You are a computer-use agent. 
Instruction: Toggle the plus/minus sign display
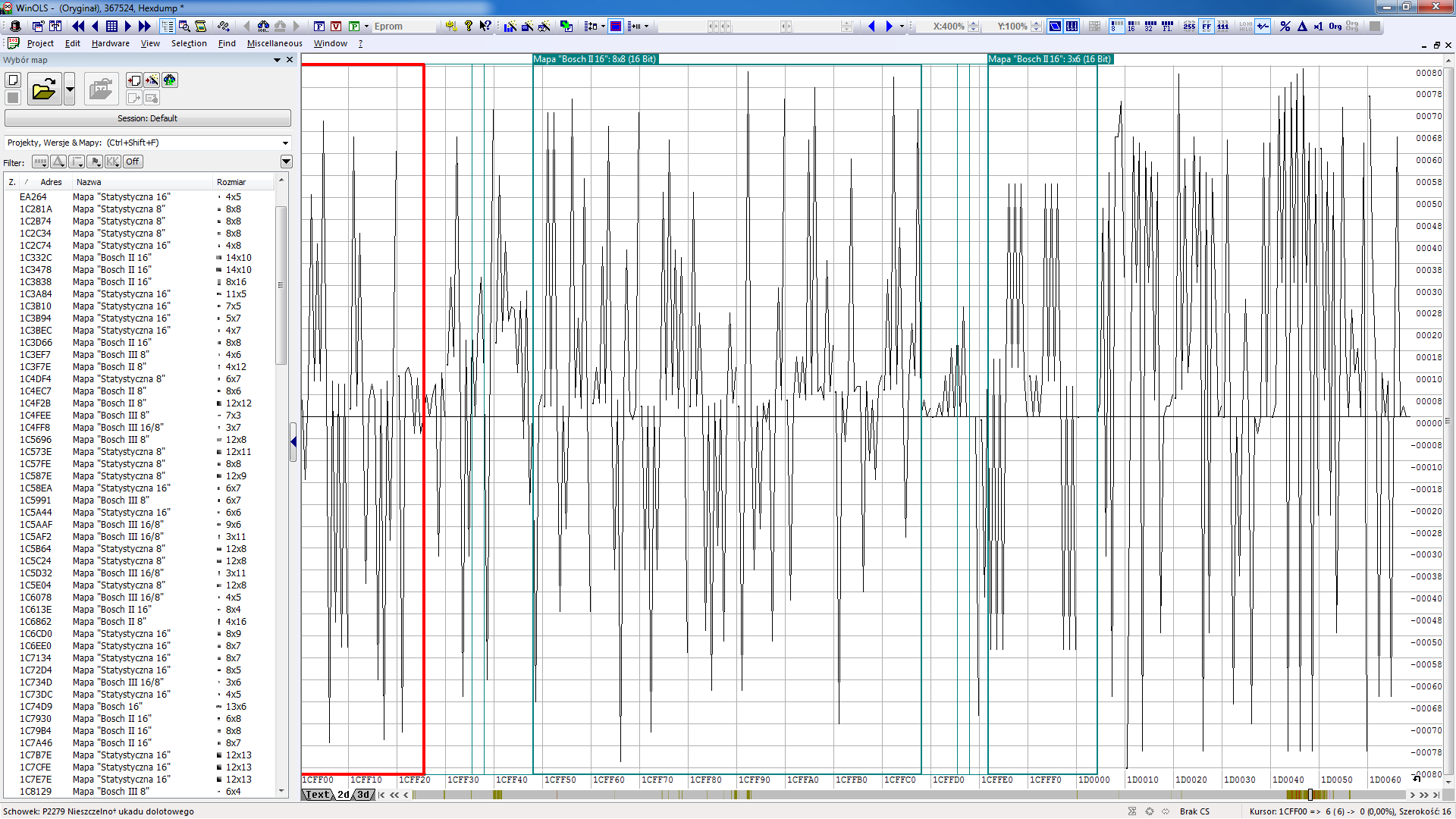pyautogui.click(x=1263, y=26)
